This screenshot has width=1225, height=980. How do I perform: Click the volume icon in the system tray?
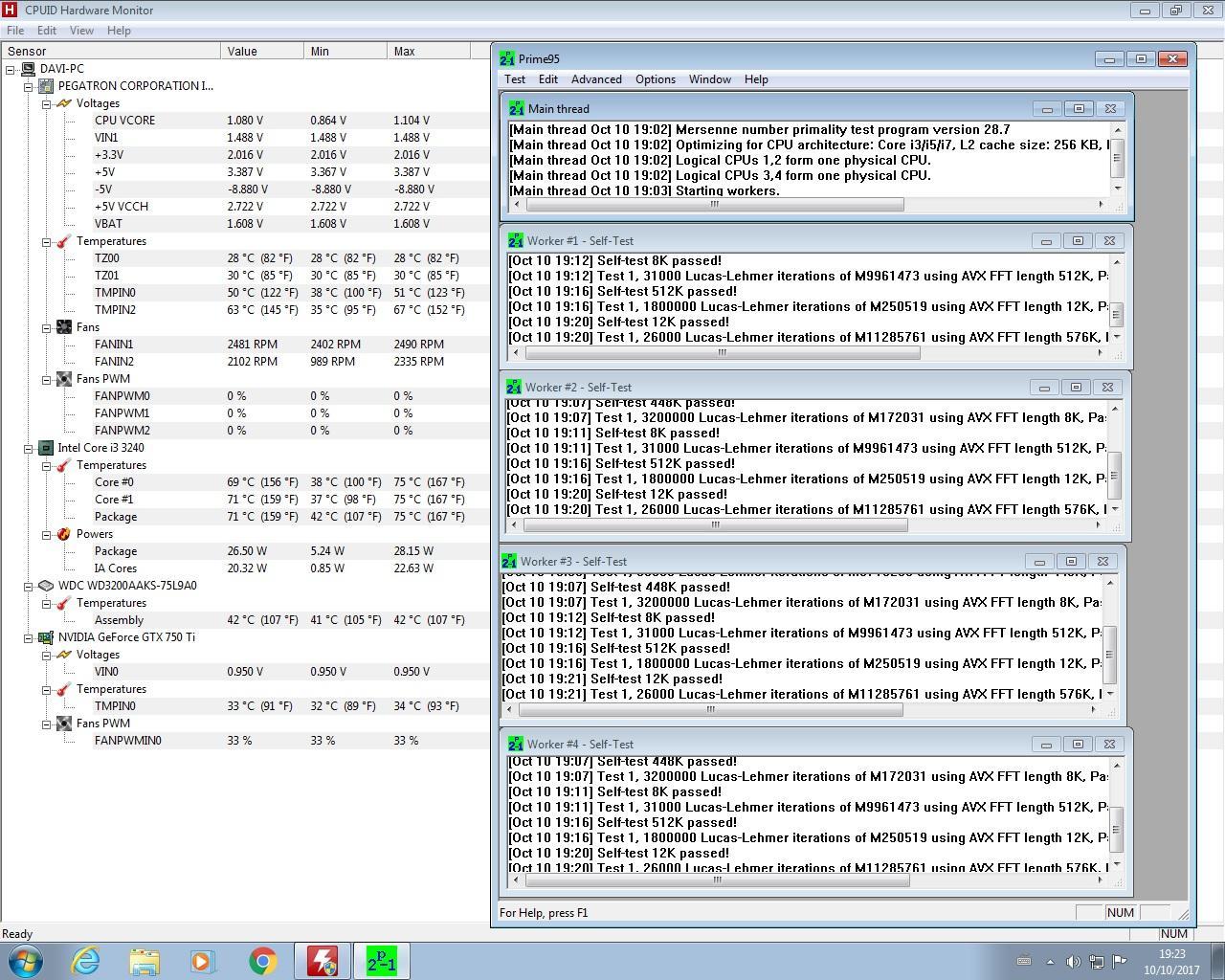[1073, 962]
